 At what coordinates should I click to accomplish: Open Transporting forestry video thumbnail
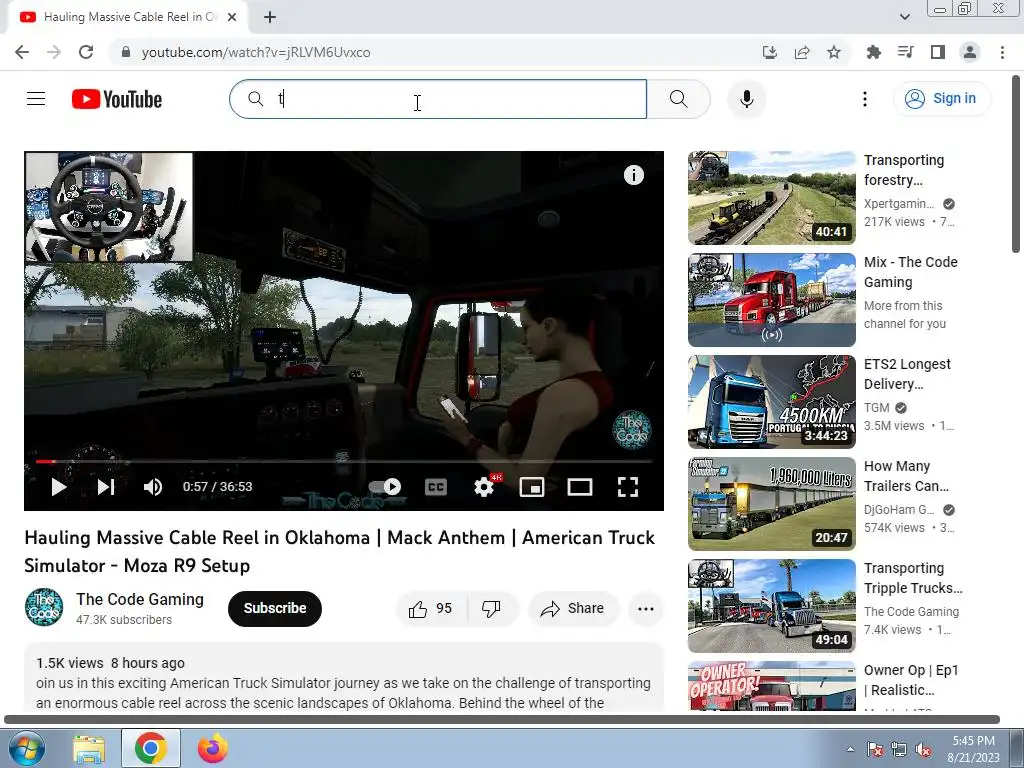click(x=771, y=198)
